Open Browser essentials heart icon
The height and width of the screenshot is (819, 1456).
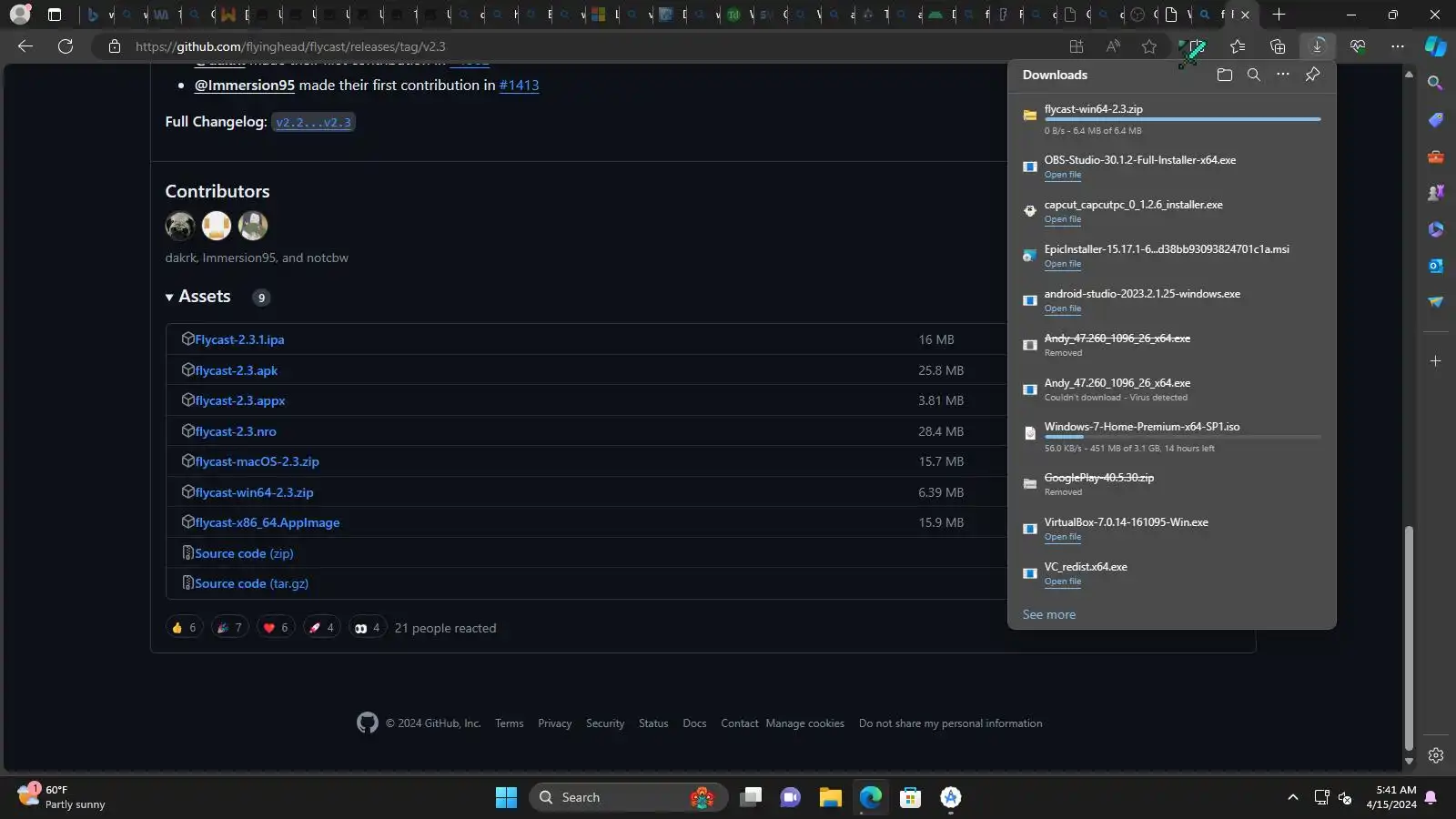(x=1358, y=46)
